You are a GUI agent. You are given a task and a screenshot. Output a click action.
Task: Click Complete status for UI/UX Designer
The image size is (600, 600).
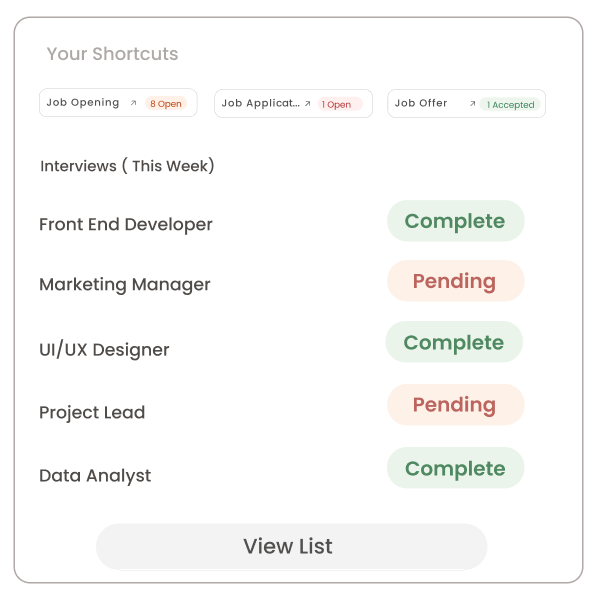454,342
